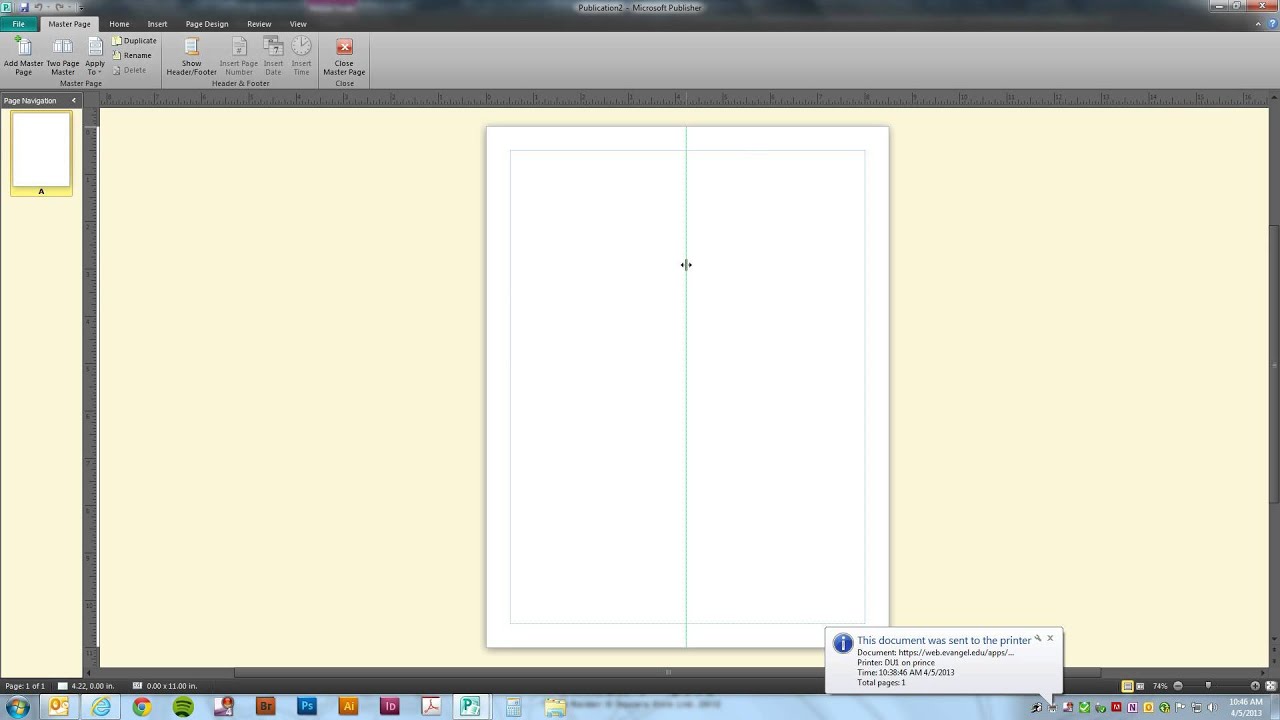The image size is (1280, 720).
Task: Open printer notification options wrench
Action: point(1038,638)
